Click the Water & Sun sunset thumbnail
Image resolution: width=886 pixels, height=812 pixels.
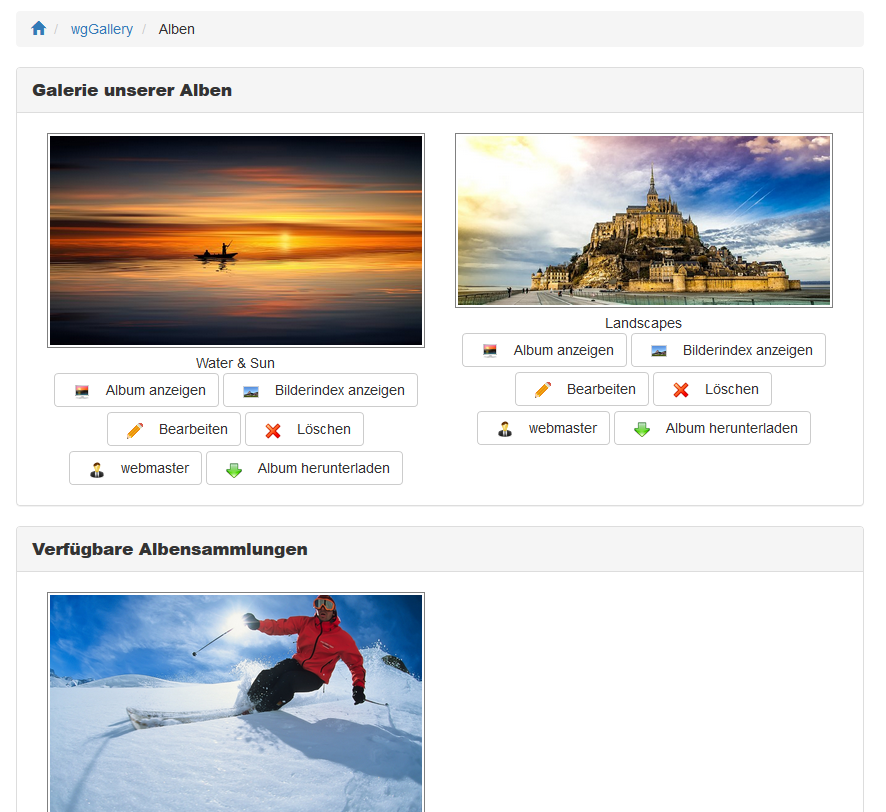[236, 241]
